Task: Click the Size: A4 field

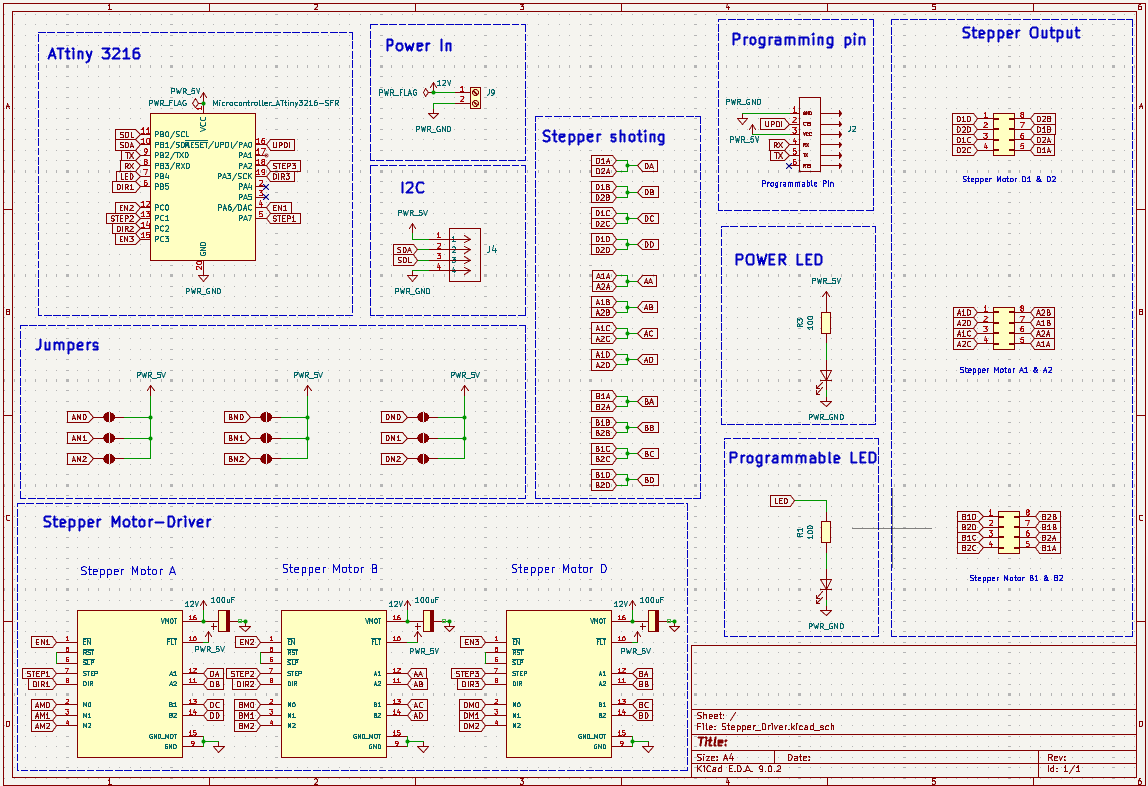Action: [x=715, y=757]
